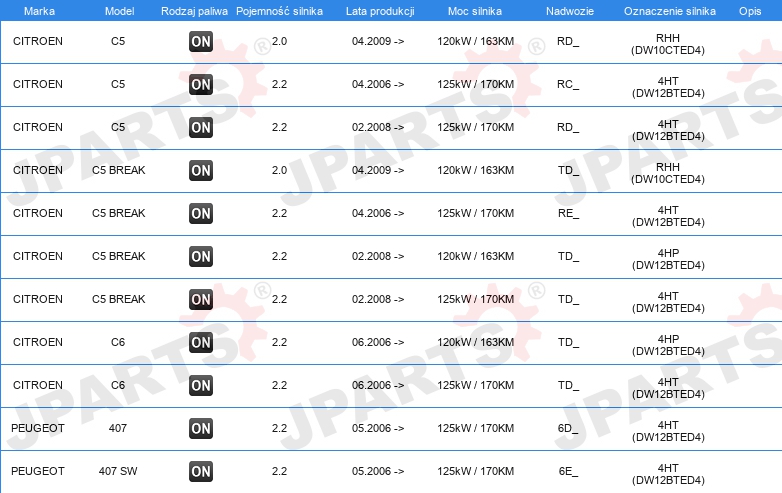Click ON icon in C5 BREAK RE_ row
The width and height of the screenshot is (782, 493).
pos(201,213)
